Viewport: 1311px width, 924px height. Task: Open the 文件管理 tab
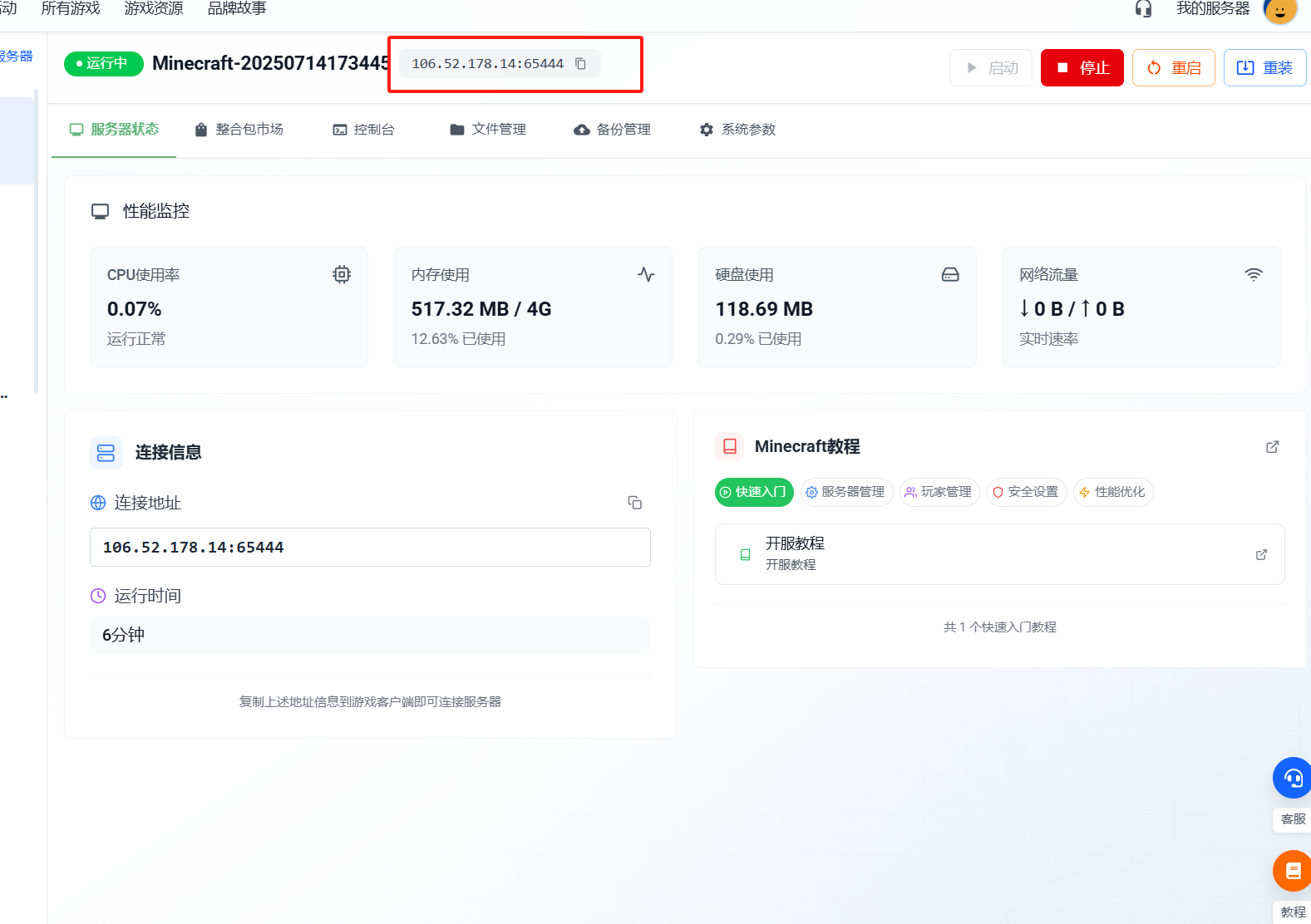click(488, 130)
